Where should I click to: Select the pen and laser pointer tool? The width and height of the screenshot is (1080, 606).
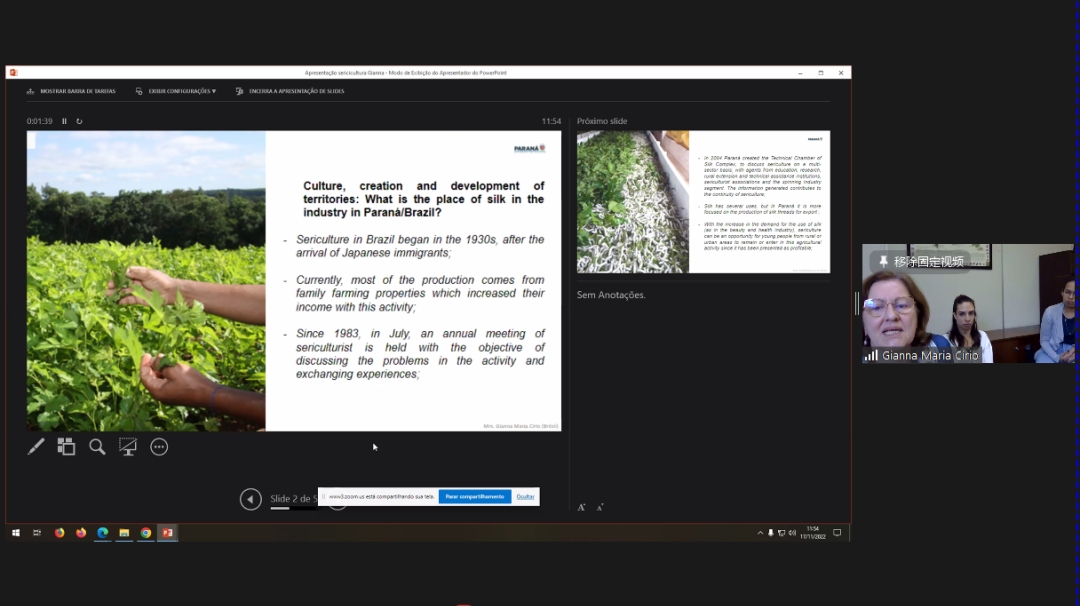pos(36,447)
